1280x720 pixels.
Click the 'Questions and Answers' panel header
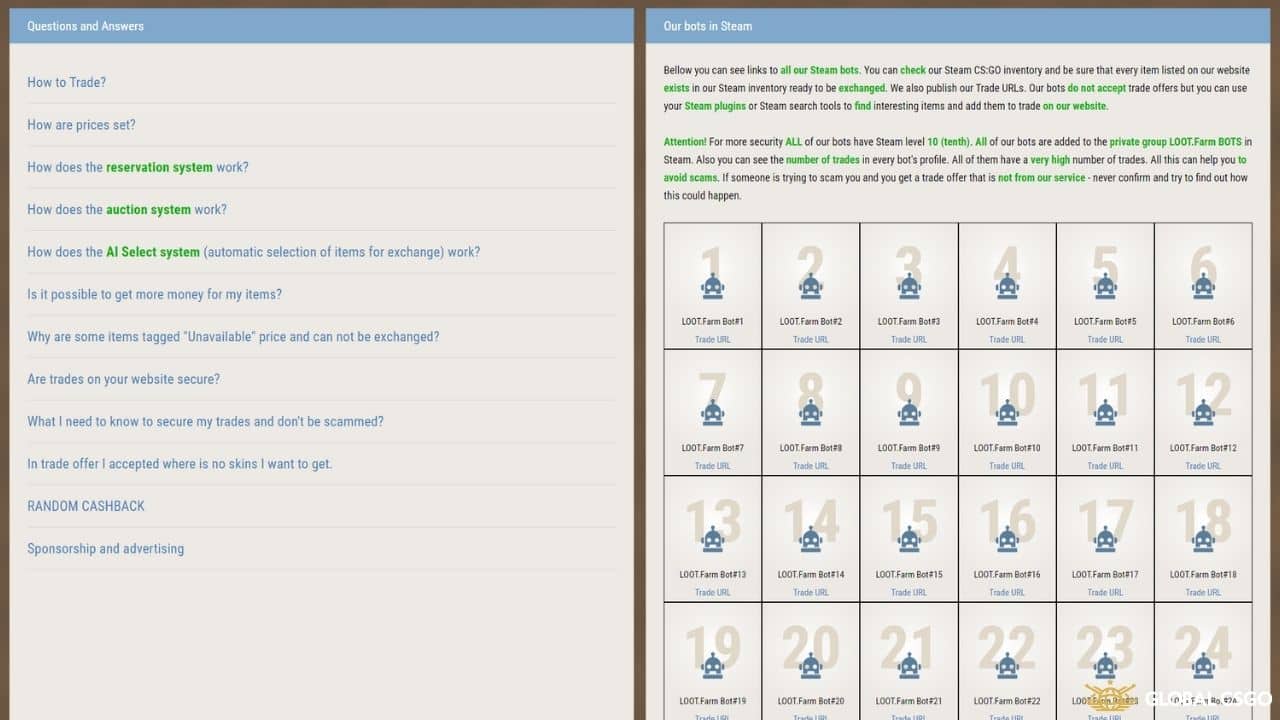tap(321, 26)
